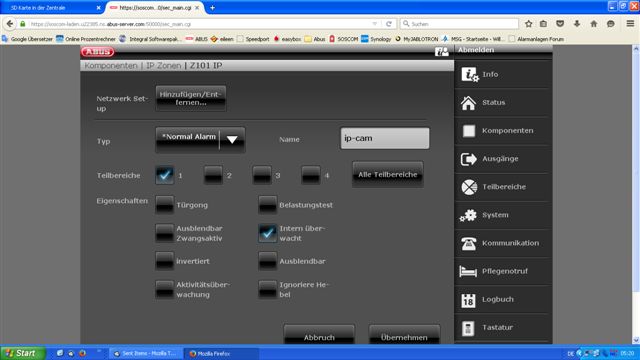Click the Kommunikation telephone icon

469,243
